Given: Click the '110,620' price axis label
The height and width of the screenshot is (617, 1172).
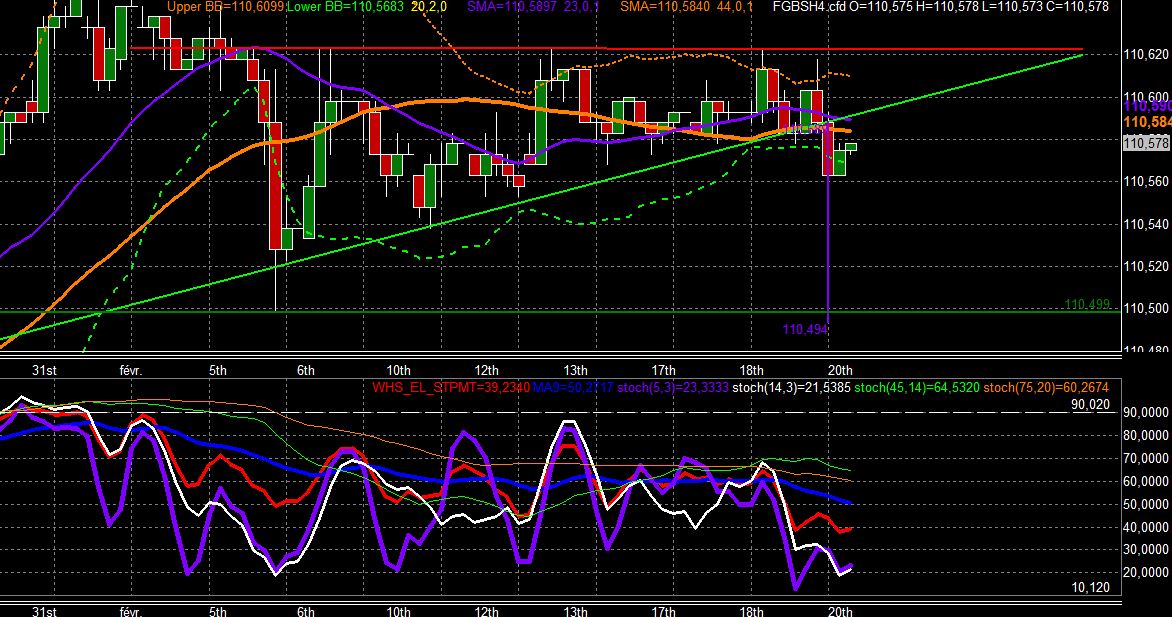Looking at the screenshot, I should point(1147,55).
